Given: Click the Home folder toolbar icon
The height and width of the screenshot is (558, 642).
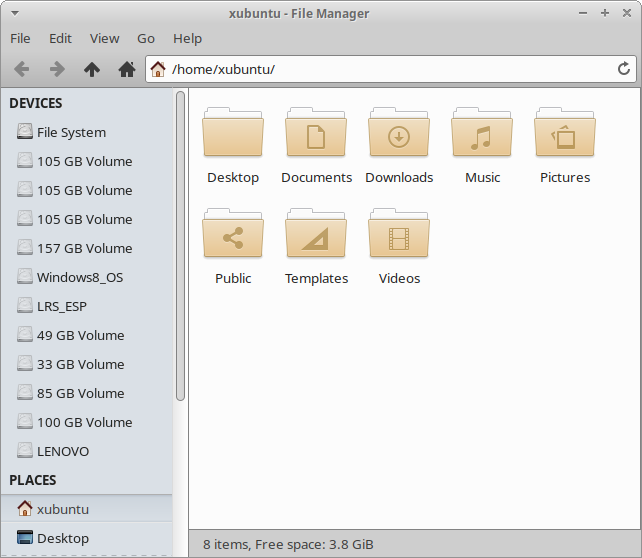Looking at the screenshot, I should [127, 69].
